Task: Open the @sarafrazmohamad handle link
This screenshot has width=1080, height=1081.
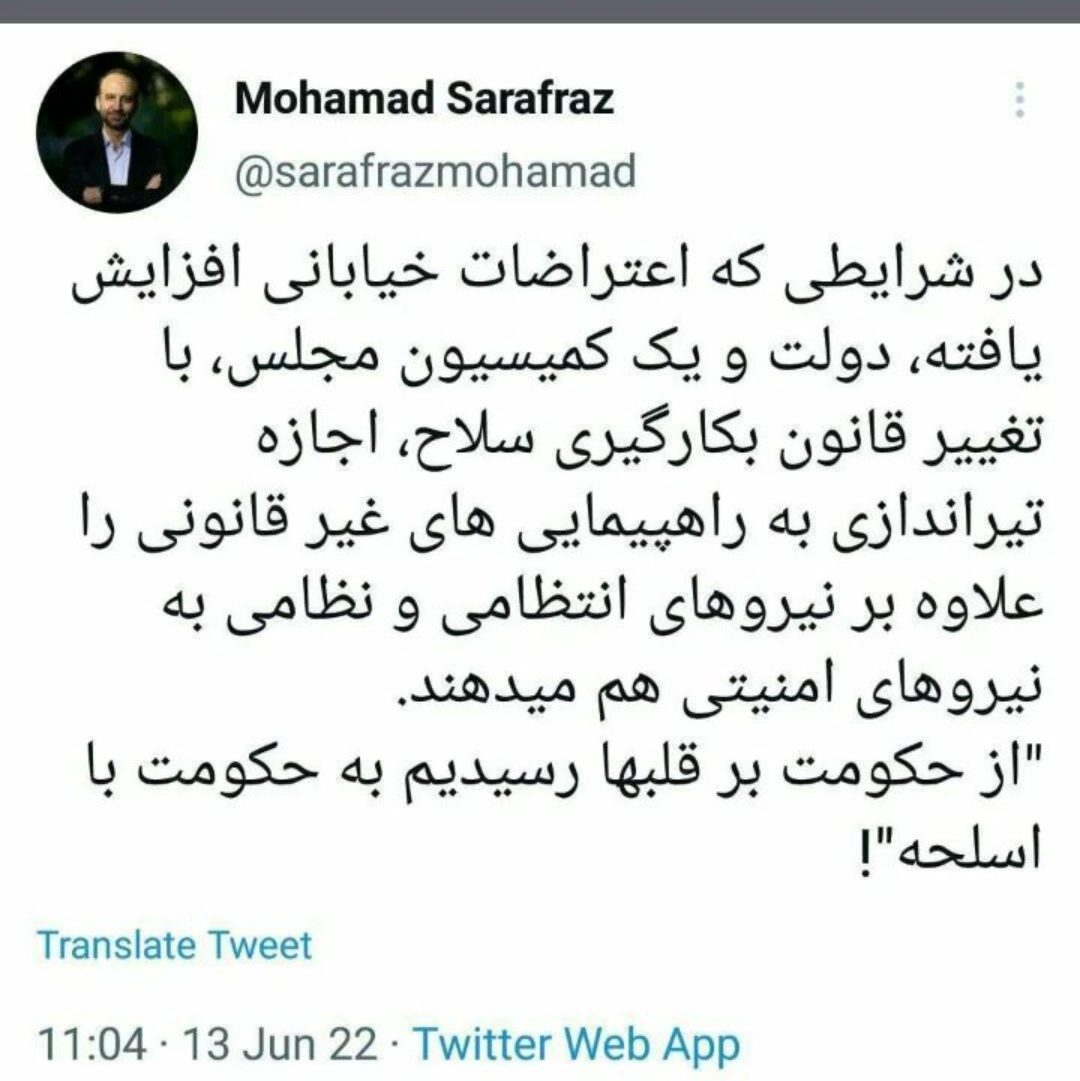Action: click(x=435, y=172)
